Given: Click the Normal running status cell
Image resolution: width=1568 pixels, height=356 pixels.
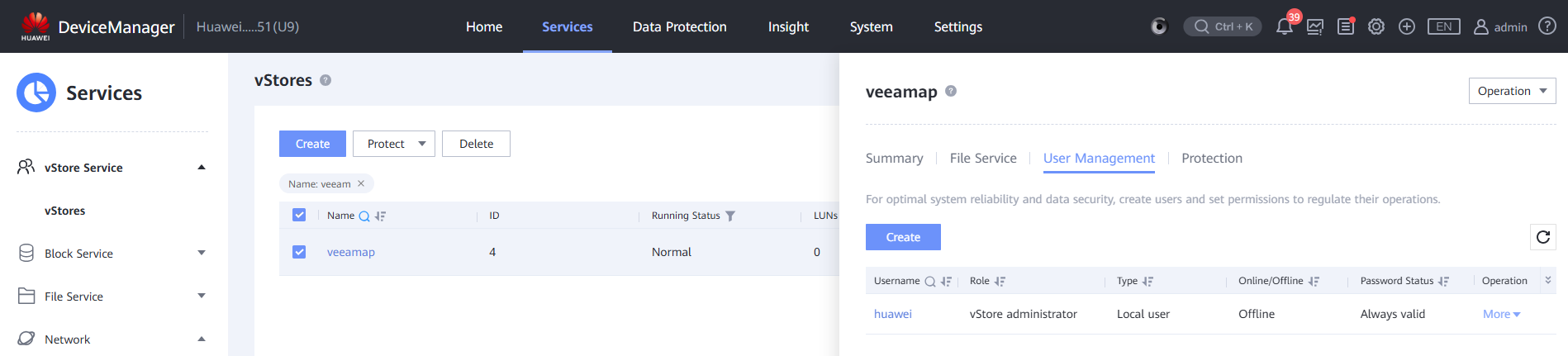Looking at the screenshot, I should click(672, 252).
